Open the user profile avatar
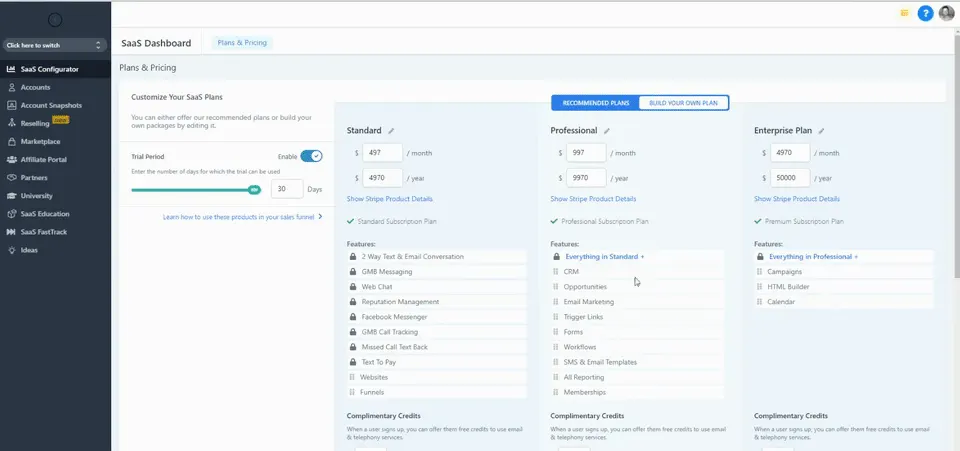Image resolution: width=960 pixels, height=451 pixels. (x=947, y=13)
